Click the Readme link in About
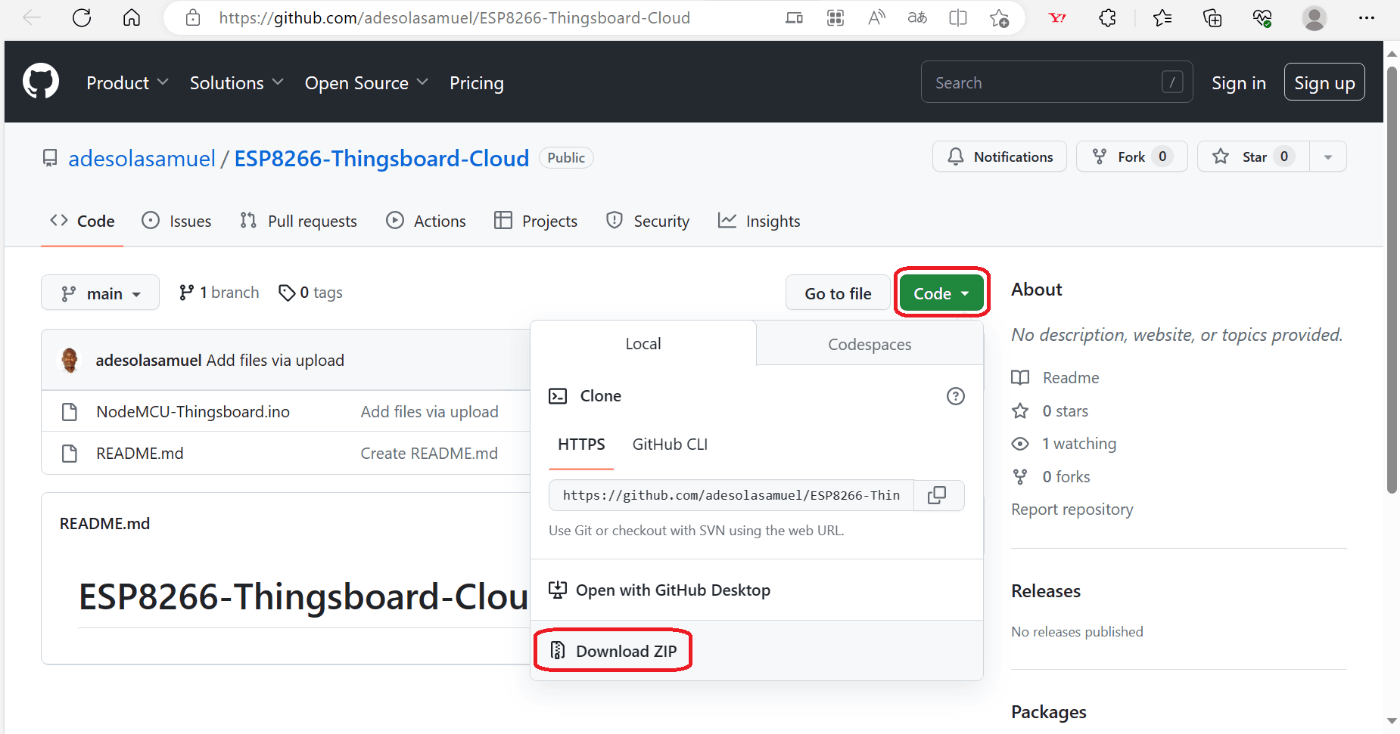Viewport: 1400px width, 734px height. 1055,377
